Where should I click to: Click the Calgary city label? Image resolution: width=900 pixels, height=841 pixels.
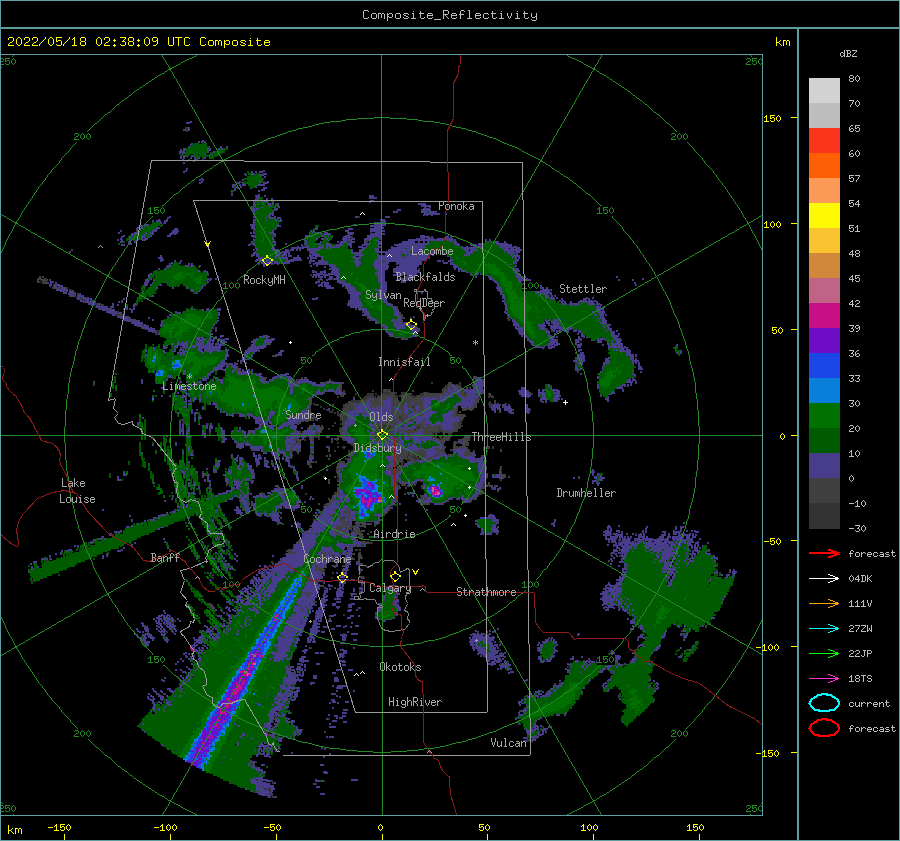point(390,588)
